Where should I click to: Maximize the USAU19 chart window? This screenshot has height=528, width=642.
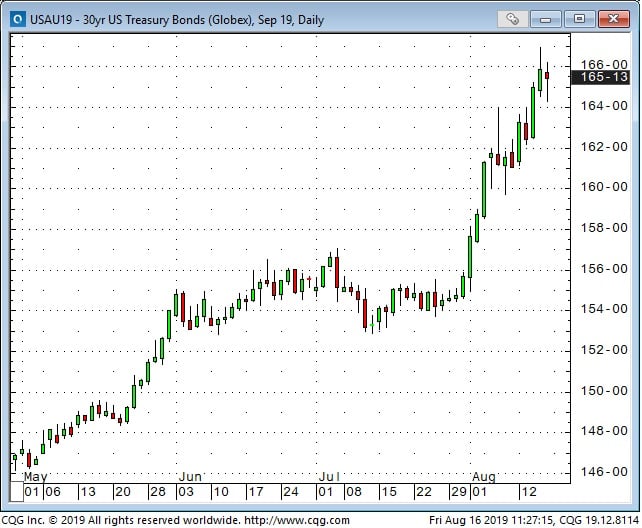coord(579,19)
